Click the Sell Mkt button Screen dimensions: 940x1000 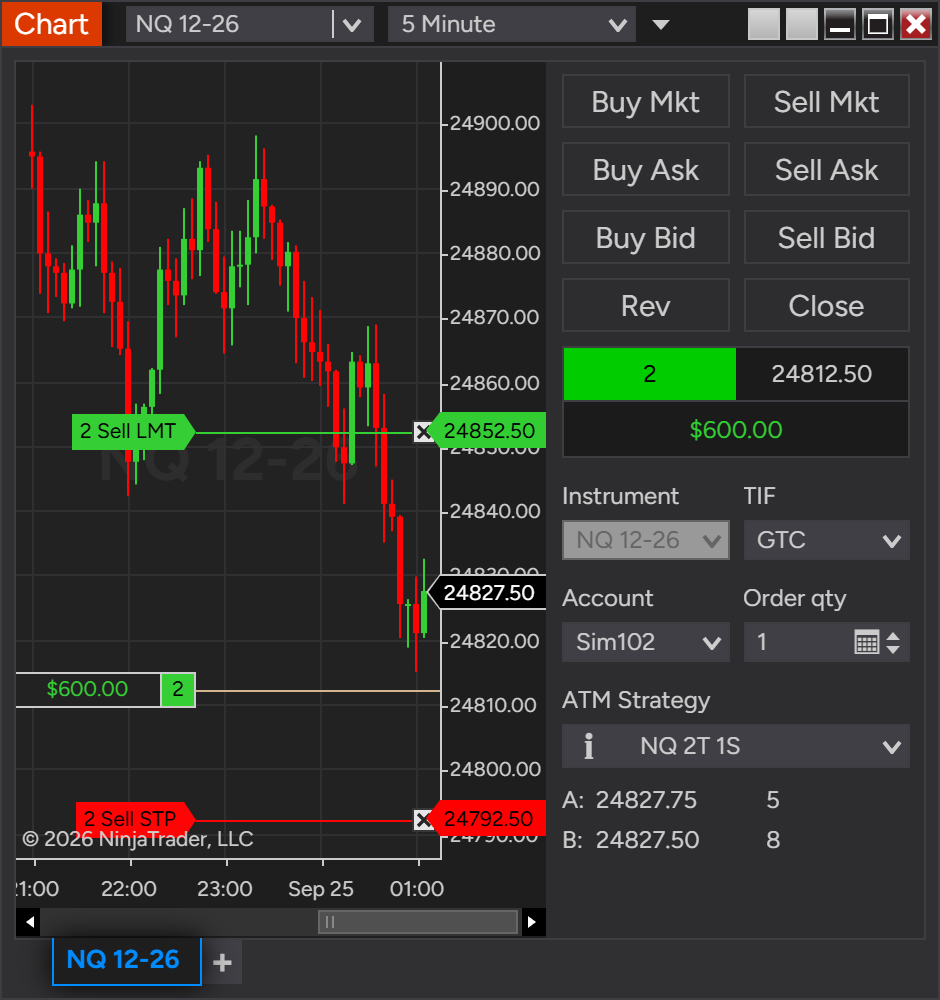(x=826, y=101)
